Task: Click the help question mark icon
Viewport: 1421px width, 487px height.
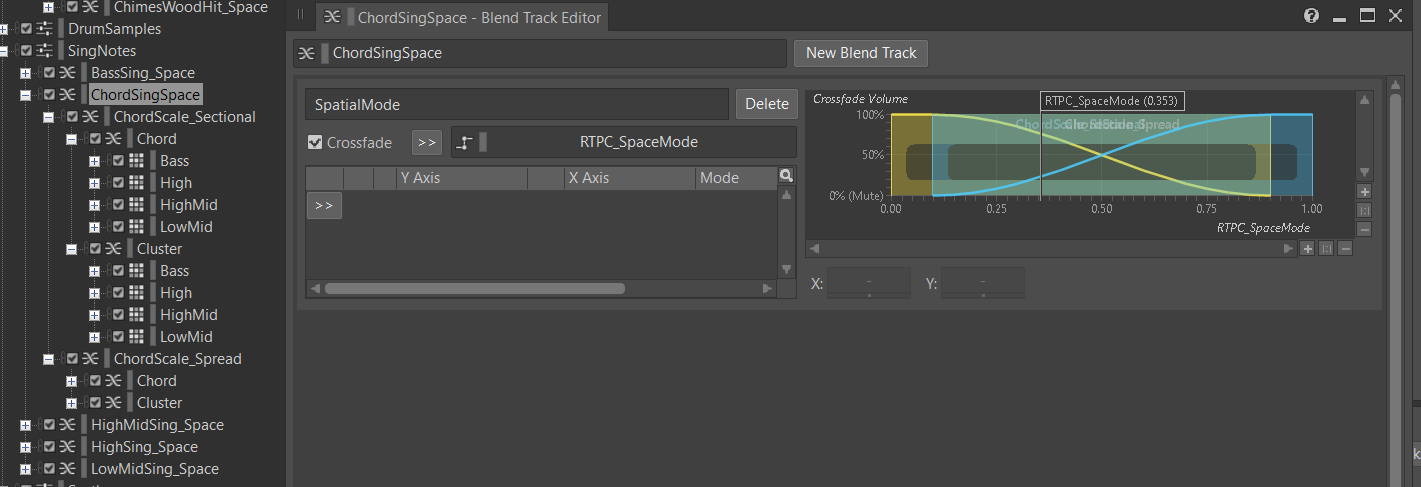Action: (1312, 16)
